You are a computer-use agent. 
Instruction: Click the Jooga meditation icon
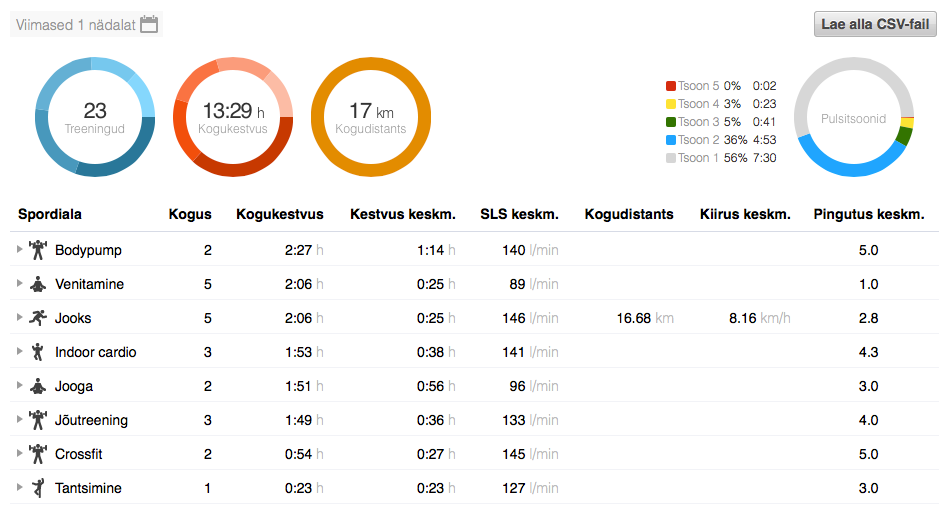(x=38, y=386)
